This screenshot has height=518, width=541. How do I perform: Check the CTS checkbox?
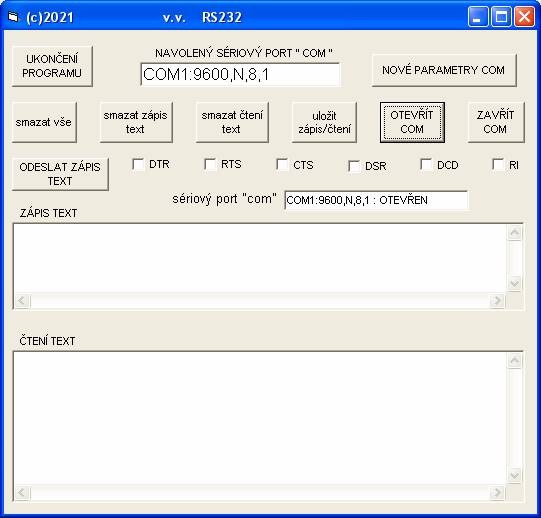282,165
